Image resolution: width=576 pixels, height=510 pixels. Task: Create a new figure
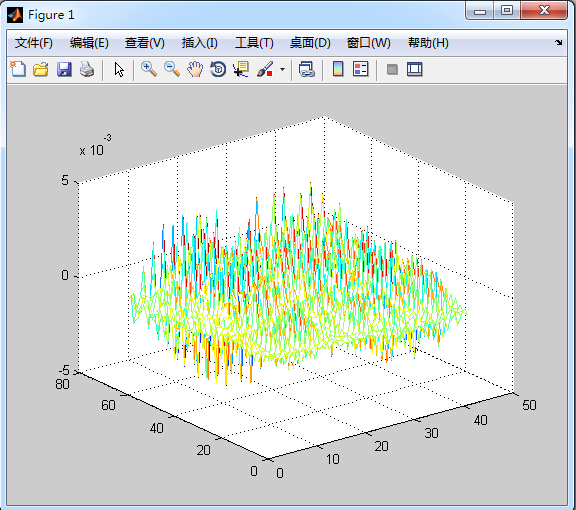(x=18, y=69)
